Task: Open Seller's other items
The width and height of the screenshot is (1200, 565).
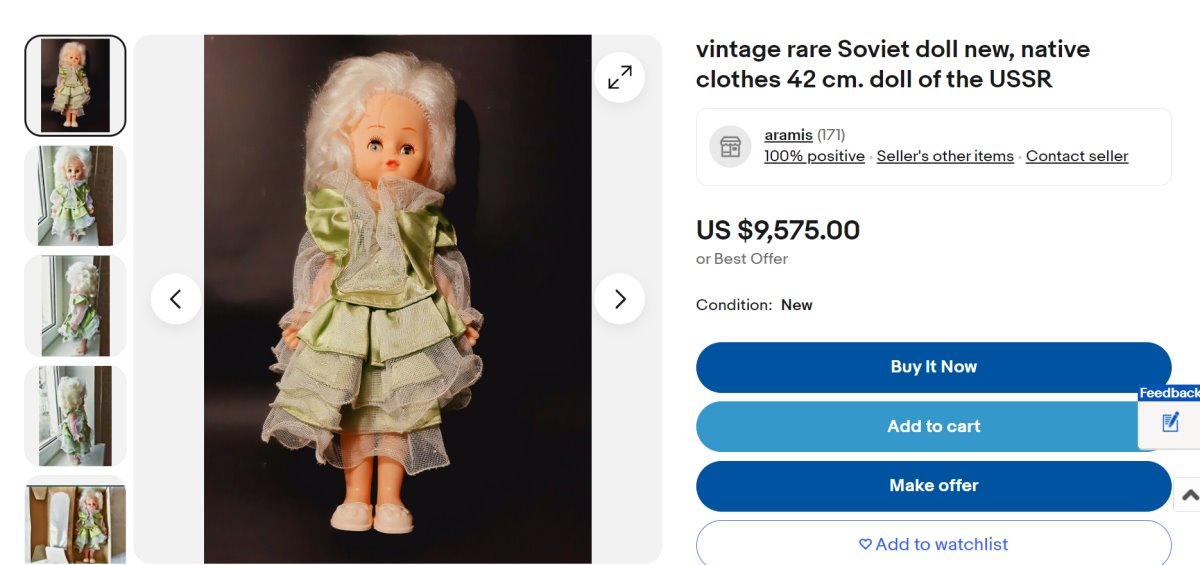Action: coord(945,156)
